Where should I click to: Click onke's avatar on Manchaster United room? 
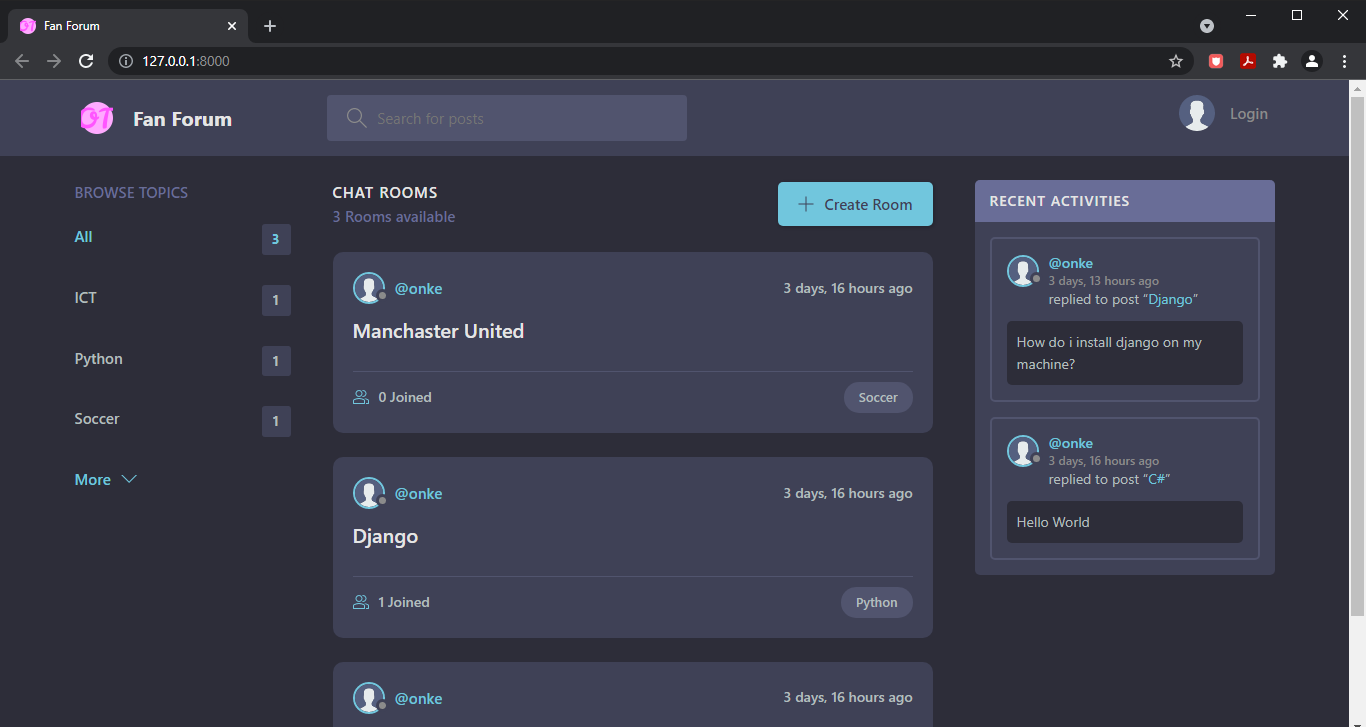click(x=368, y=288)
